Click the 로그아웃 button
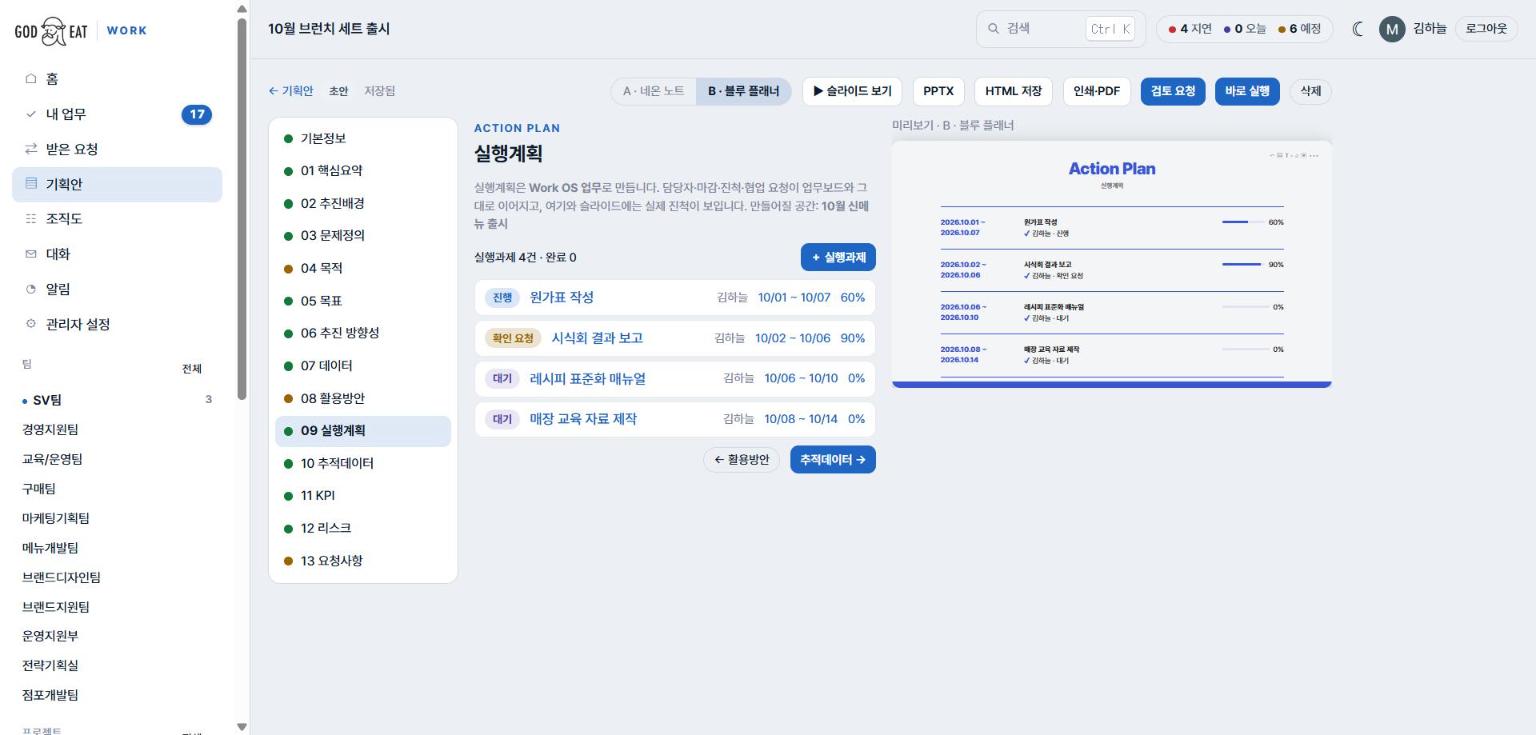Viewport: 1536px width, 735px height. [x=1486, y=29]
